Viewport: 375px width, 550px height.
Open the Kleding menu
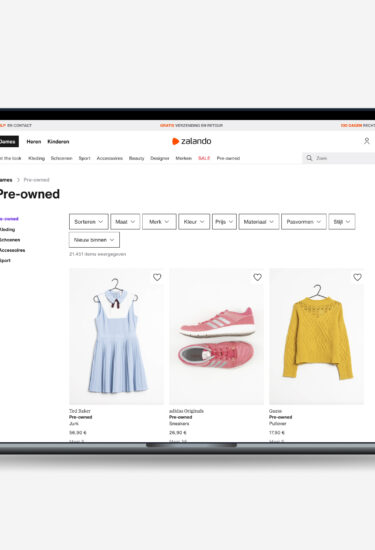[x=36, y=158]
